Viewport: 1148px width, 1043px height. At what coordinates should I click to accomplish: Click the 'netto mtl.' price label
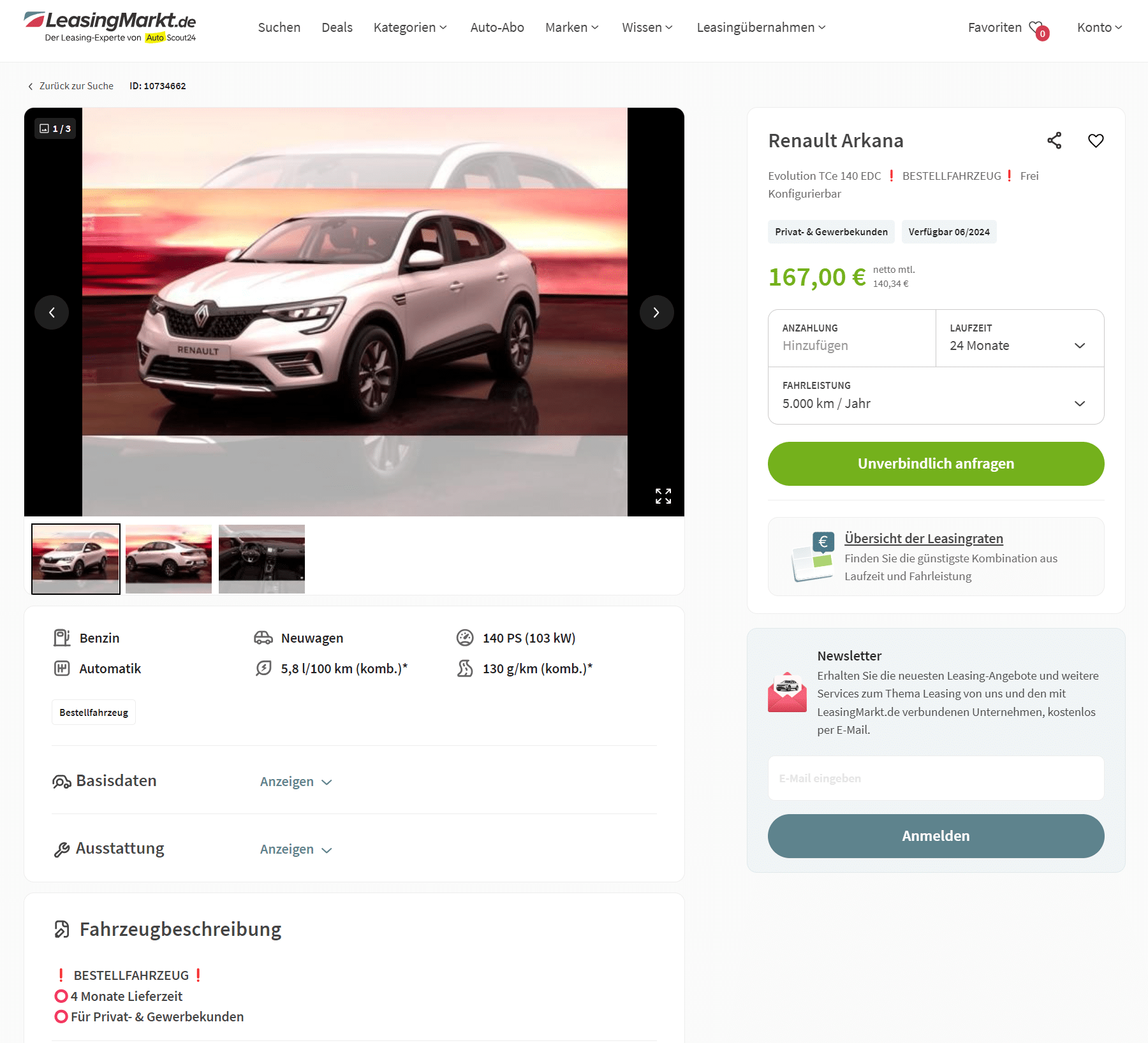click(x=894, y=270)
